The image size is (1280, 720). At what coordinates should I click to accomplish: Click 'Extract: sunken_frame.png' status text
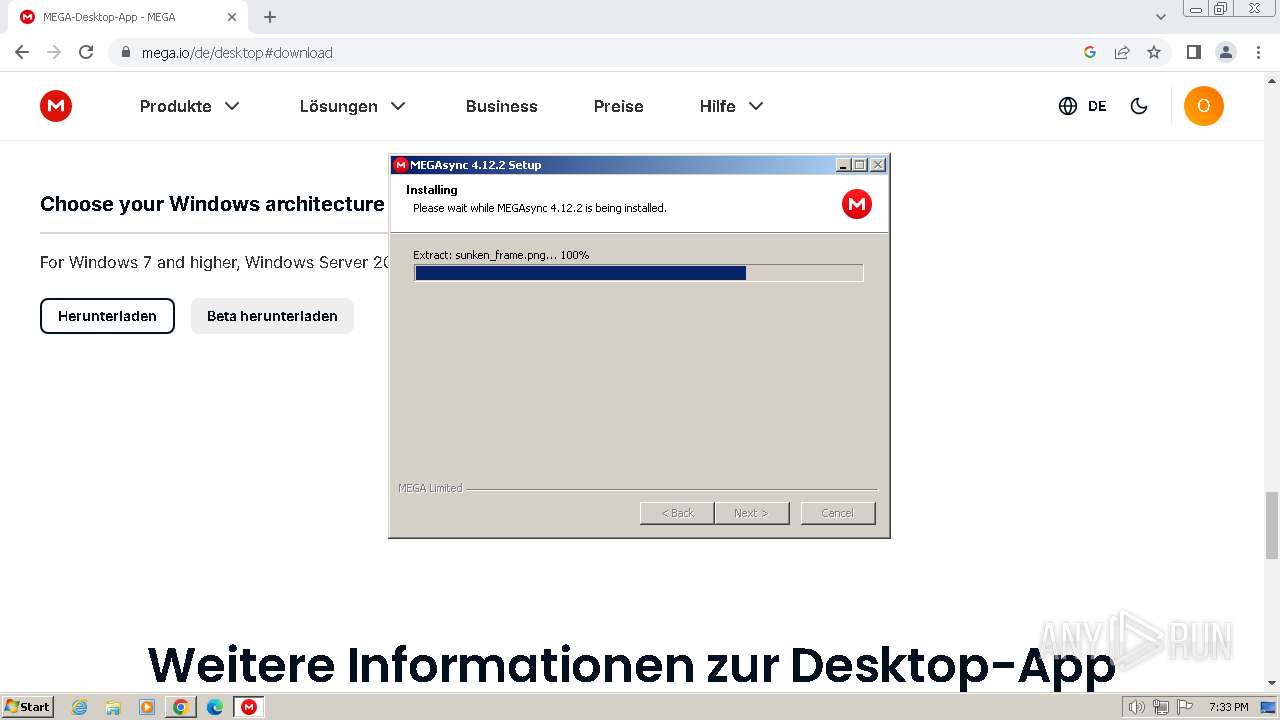pyautogui.click(x=501, y=255)
